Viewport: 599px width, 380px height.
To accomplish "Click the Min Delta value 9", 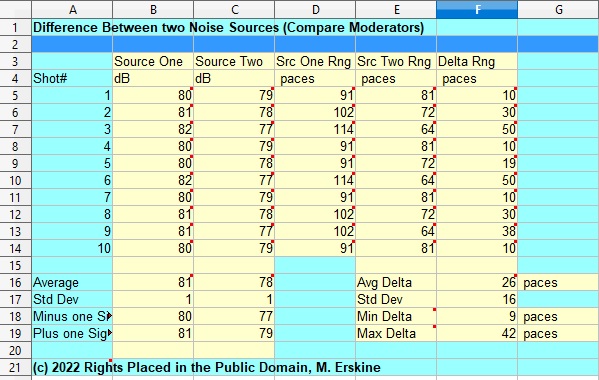I will tap(477, 316).
